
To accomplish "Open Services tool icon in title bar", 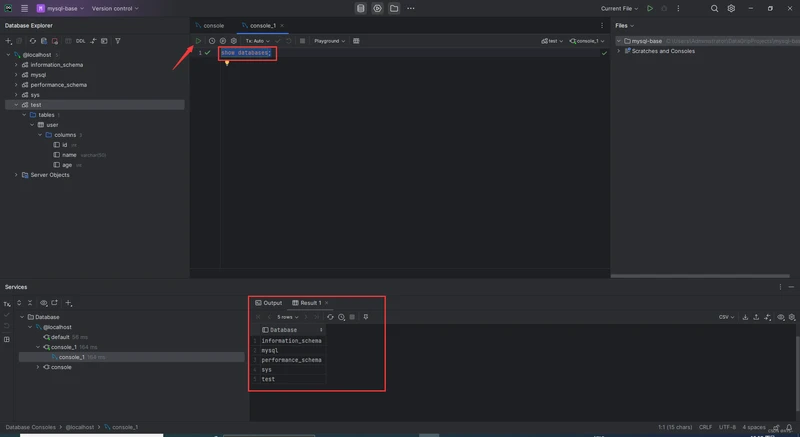I will pos(377,8).
